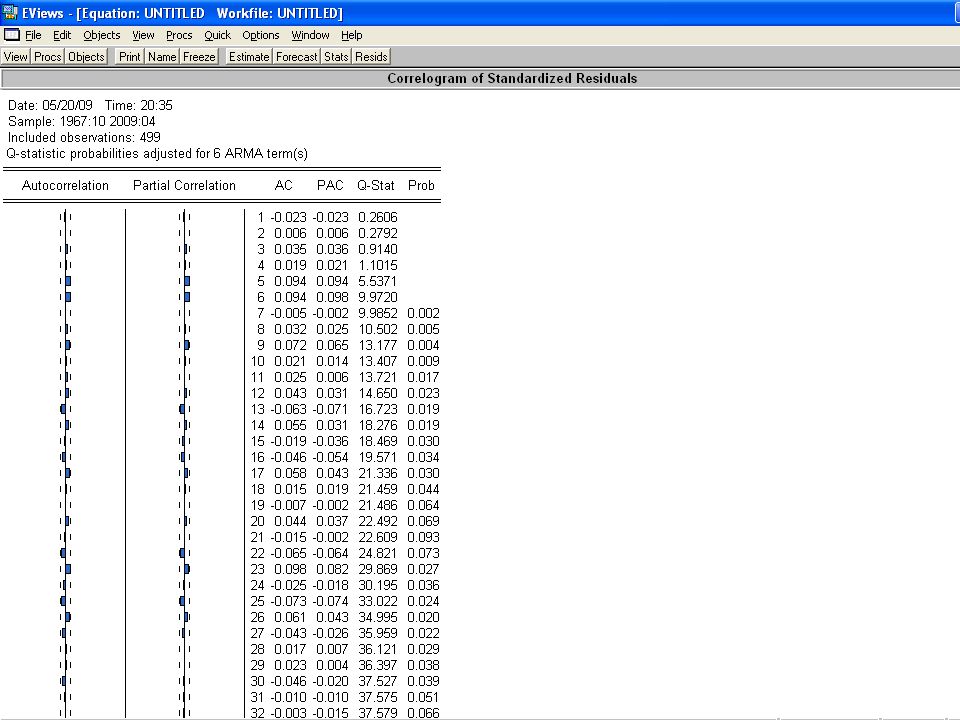
Task: Click the Partial Correlation column header
Action: coord(184,186)
